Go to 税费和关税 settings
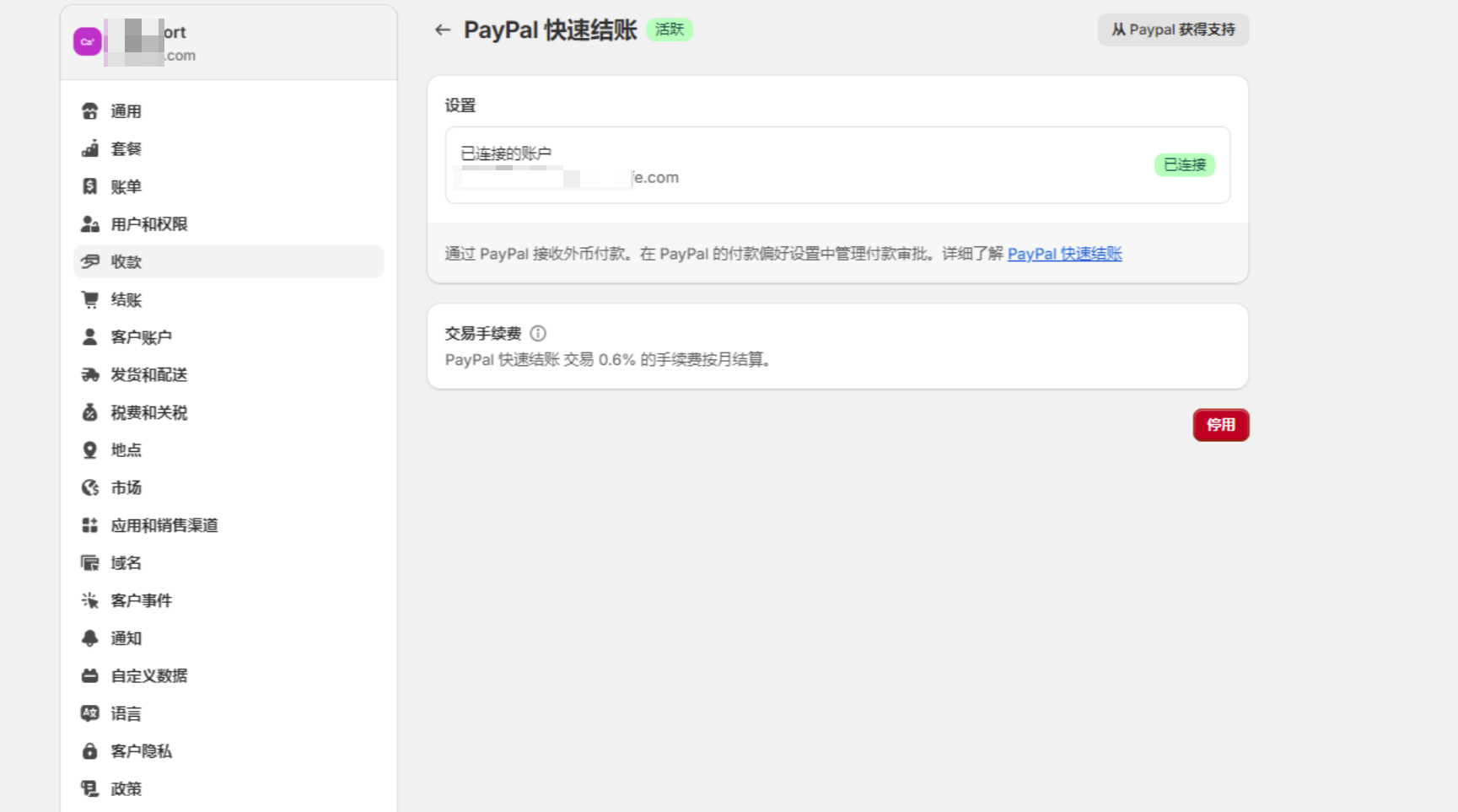 (x=229, y=412)
